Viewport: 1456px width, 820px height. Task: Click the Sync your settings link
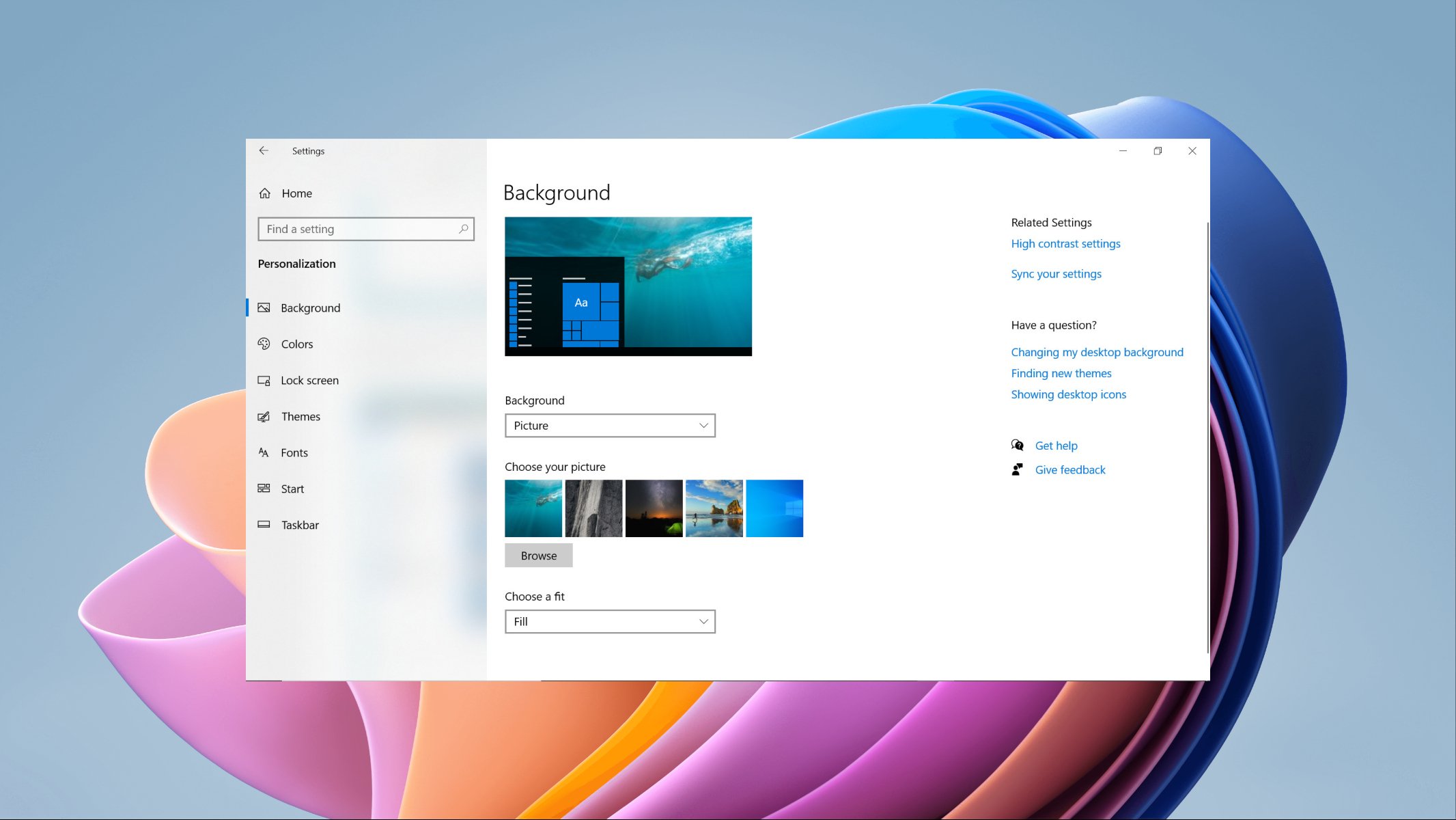click(1056, 273)
